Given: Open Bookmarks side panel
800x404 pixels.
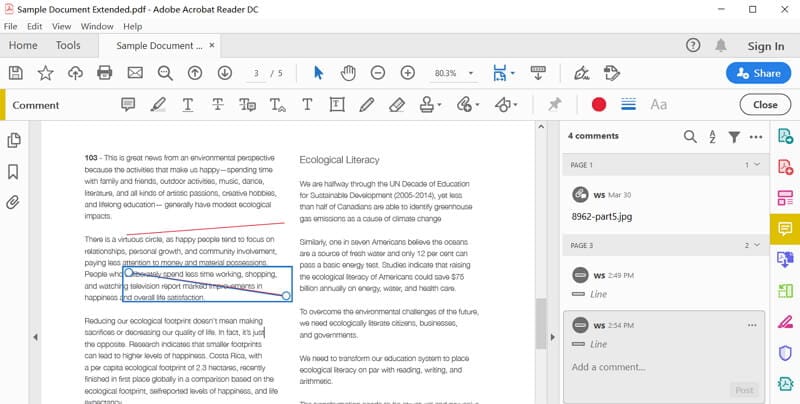Looking at the screenshot, I should click(x=13, y=171).
